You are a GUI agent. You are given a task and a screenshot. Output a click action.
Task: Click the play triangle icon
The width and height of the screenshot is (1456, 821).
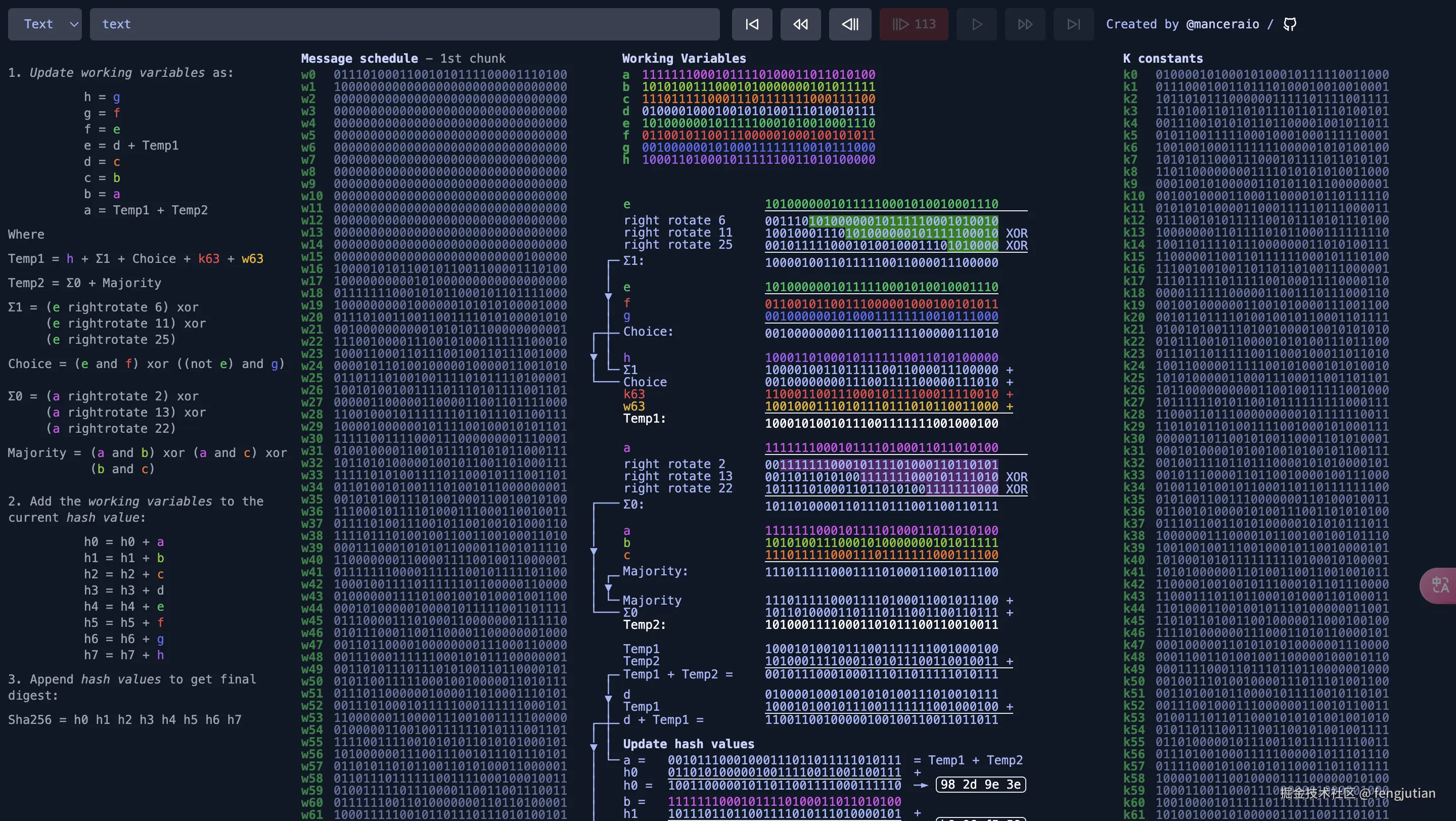tap(977, 24)
